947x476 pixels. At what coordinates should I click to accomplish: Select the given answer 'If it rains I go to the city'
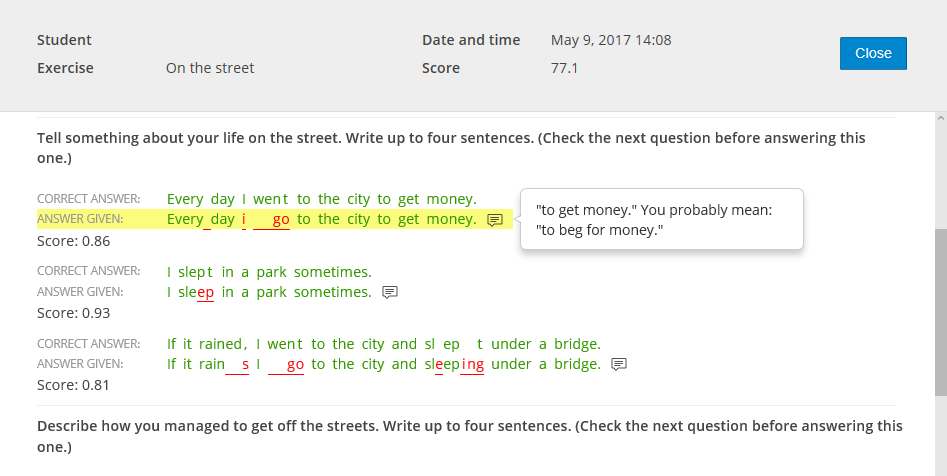pos(384,364)
